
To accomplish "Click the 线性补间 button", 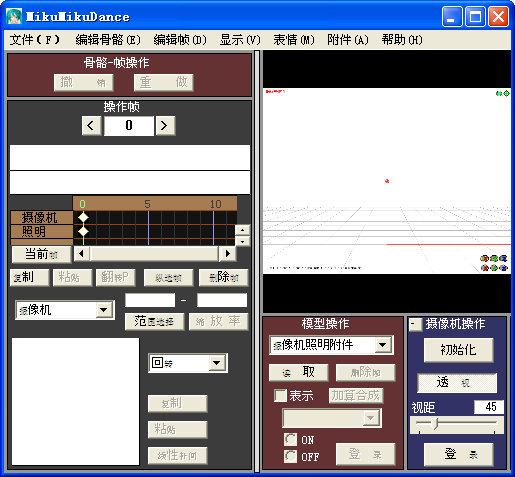I will tap(178, 455).
